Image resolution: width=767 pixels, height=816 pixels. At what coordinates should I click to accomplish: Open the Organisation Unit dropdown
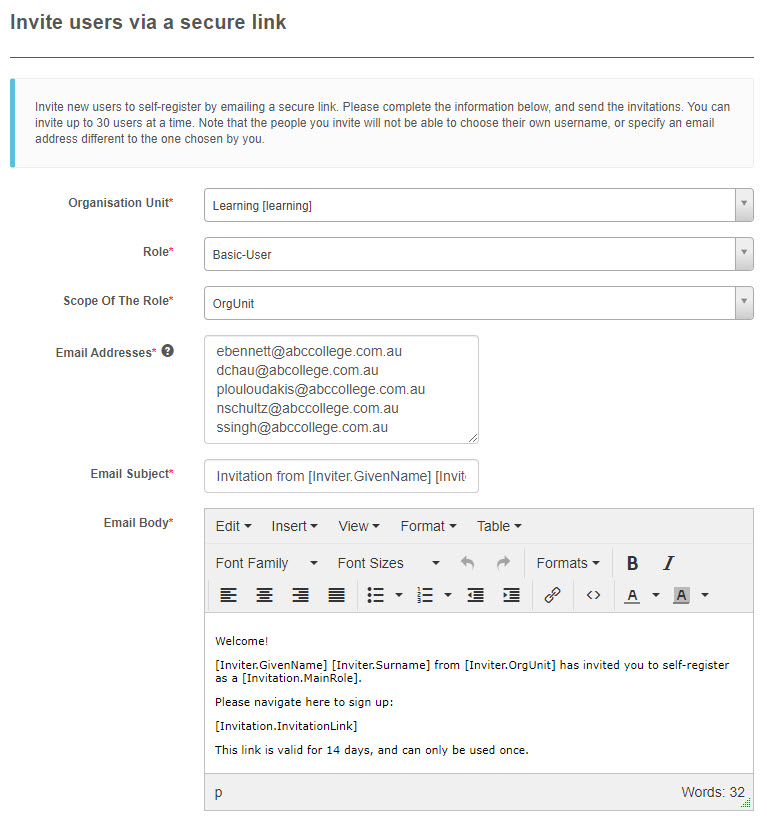click(478, 205)
